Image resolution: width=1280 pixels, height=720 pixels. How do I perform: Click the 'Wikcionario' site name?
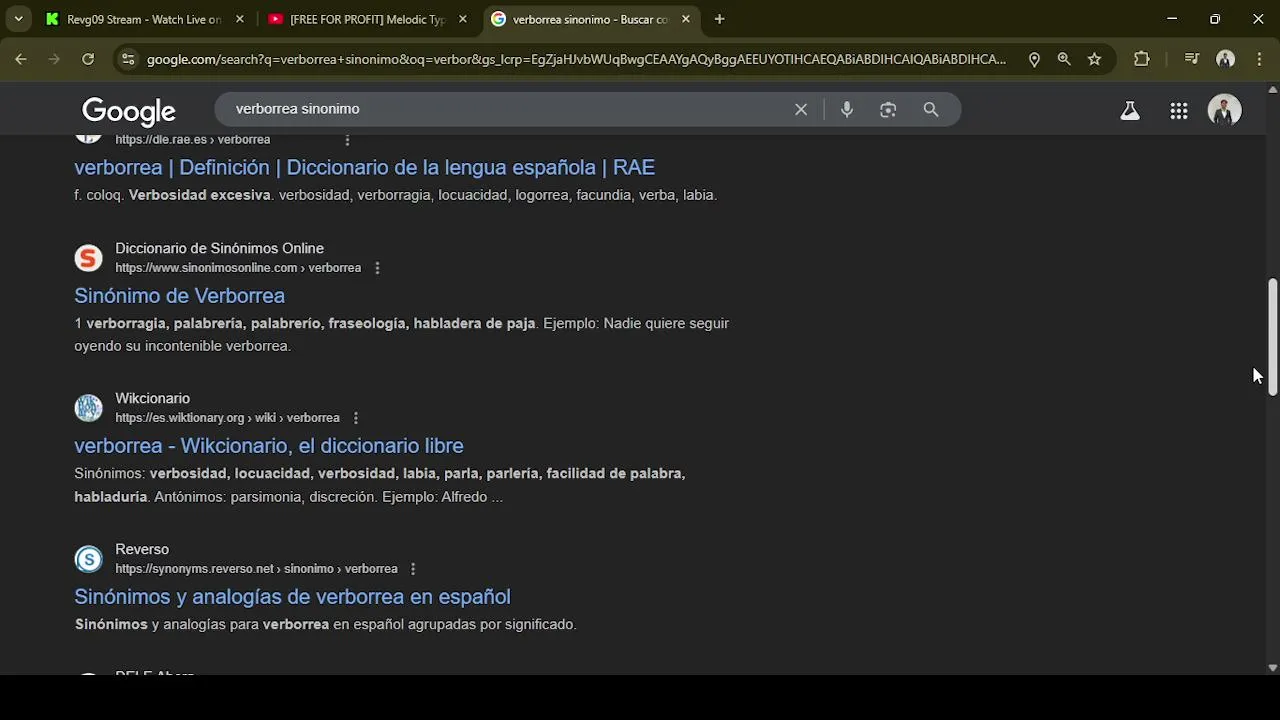(x=152, y=398)
